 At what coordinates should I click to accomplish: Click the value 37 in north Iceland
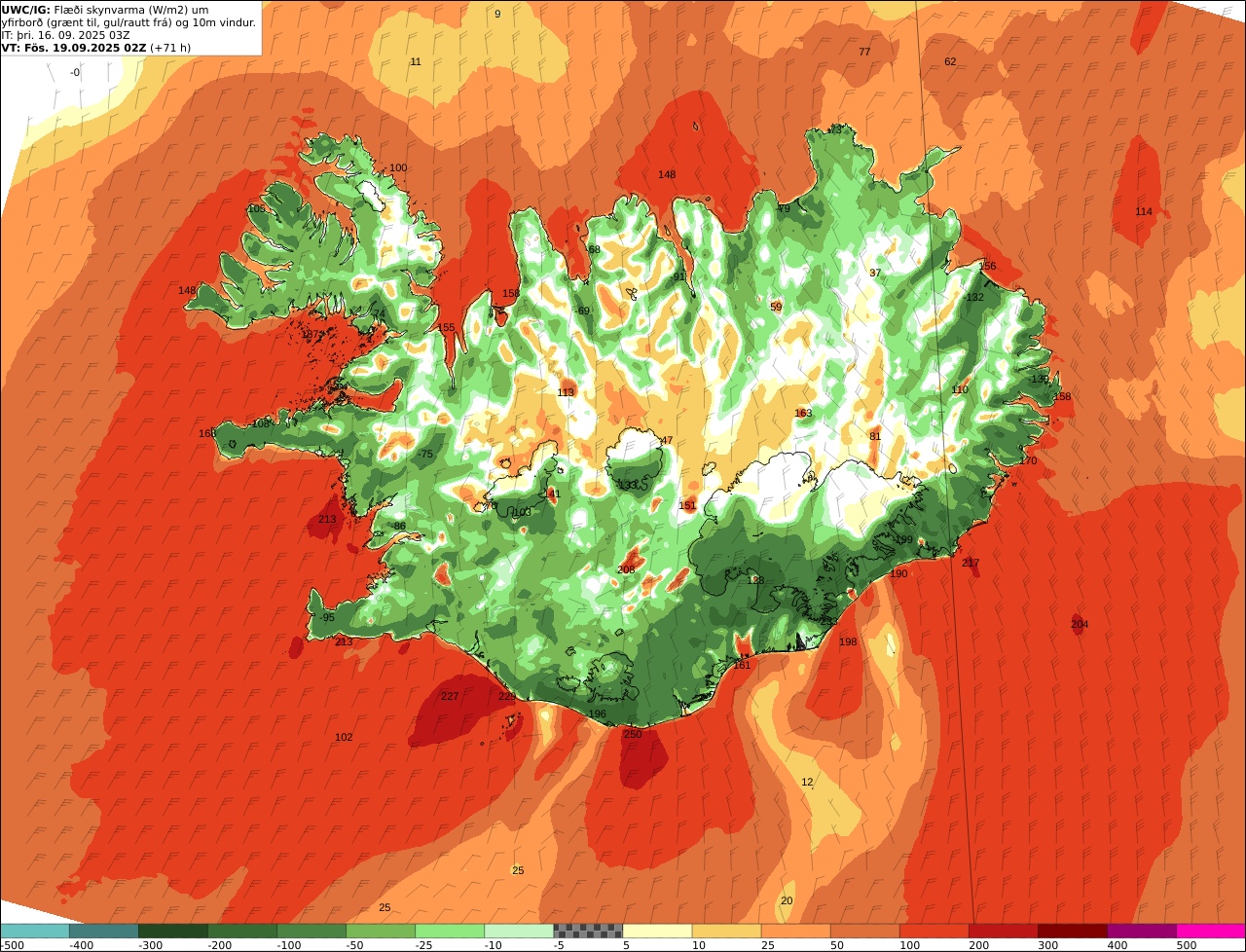[875, 274]
